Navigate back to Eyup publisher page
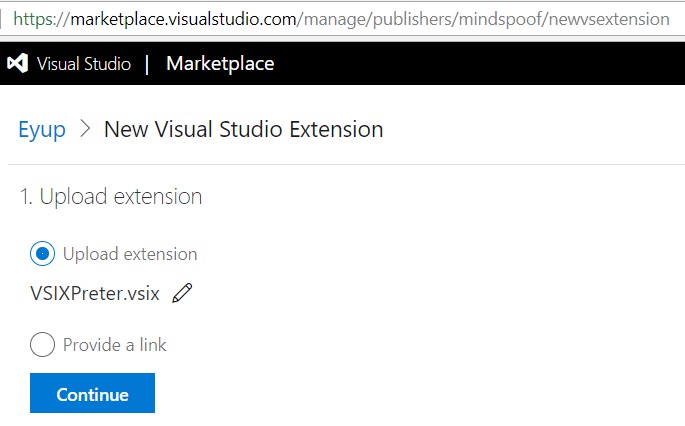Screen dimensions: 685x426 coord(42,130)
